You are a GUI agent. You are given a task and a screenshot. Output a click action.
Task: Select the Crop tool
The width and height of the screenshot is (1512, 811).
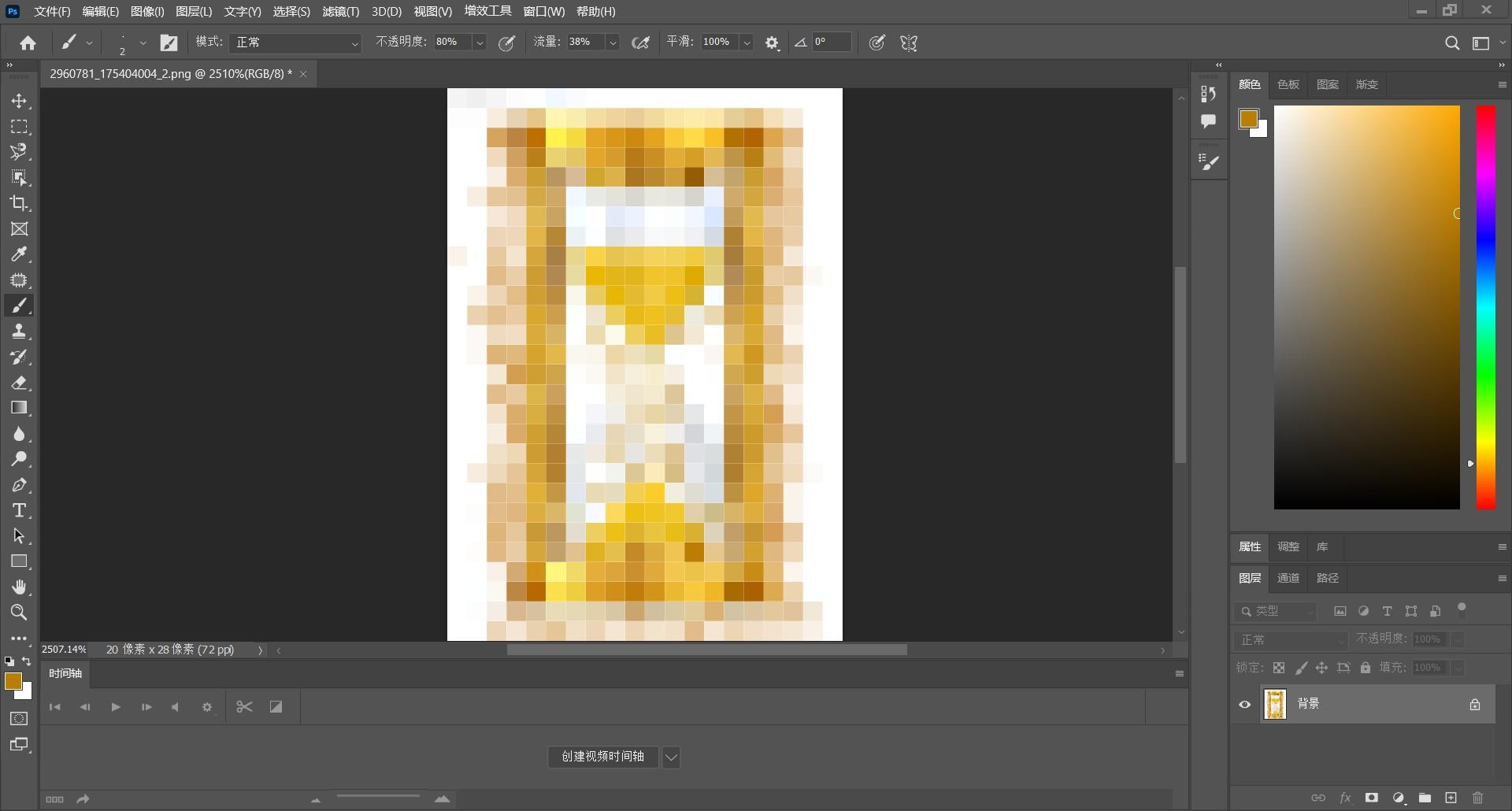click(20, 203)
